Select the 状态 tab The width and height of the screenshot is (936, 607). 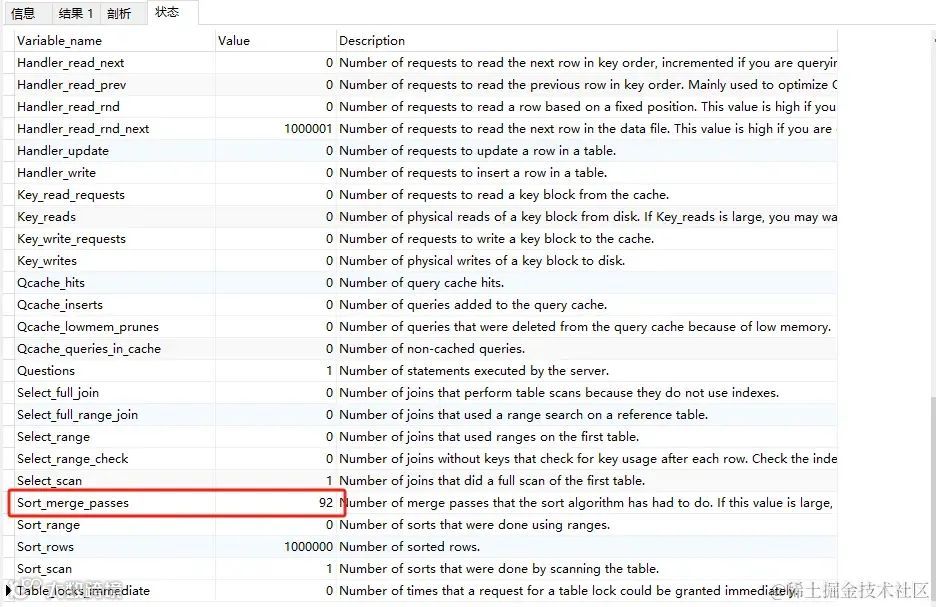point(167,12)
